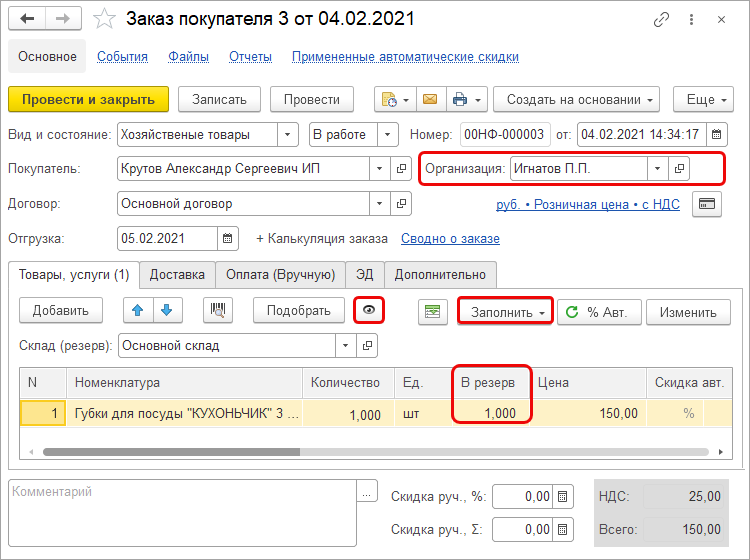Copy link to document via chain icon
Image resolution: width=750 pixels, height=560 pixels.
[661, 20]
